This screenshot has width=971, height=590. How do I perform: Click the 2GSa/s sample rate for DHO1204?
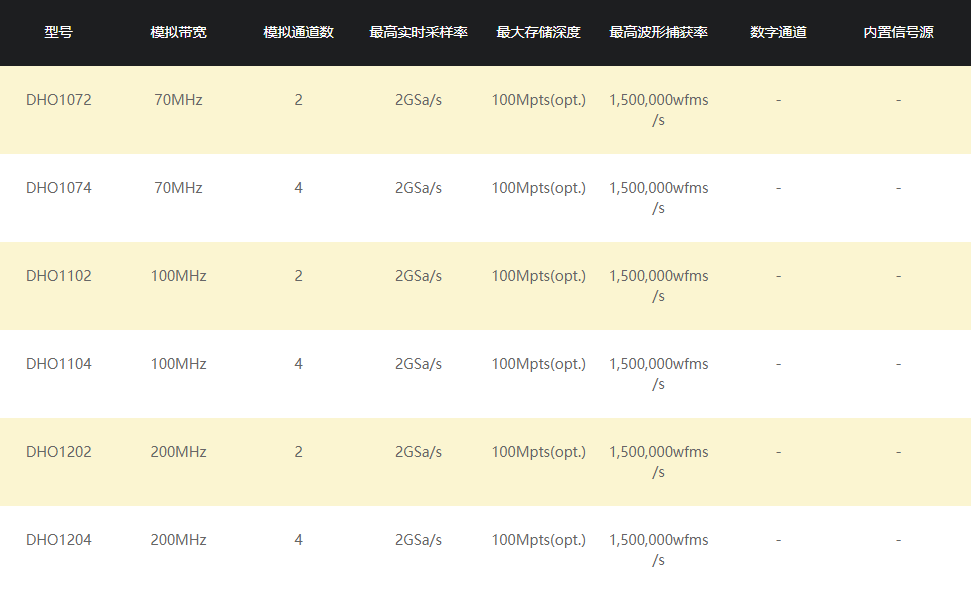tap(418, 540)
